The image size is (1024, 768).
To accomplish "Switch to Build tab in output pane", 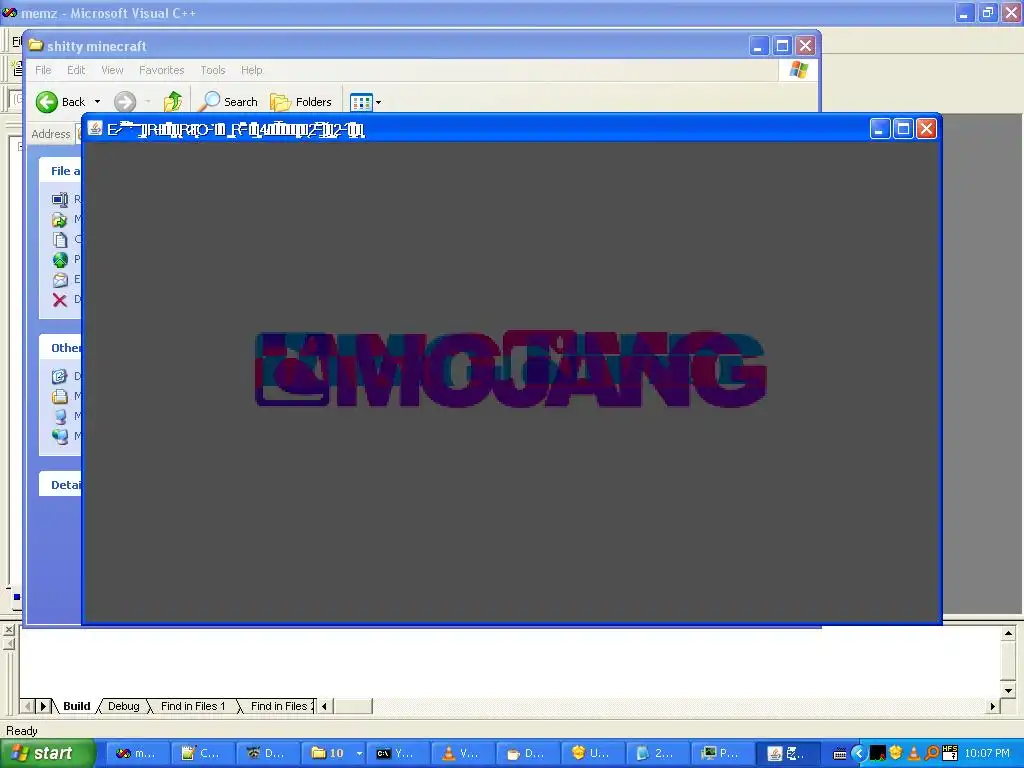I will click(x=76, y=706).
